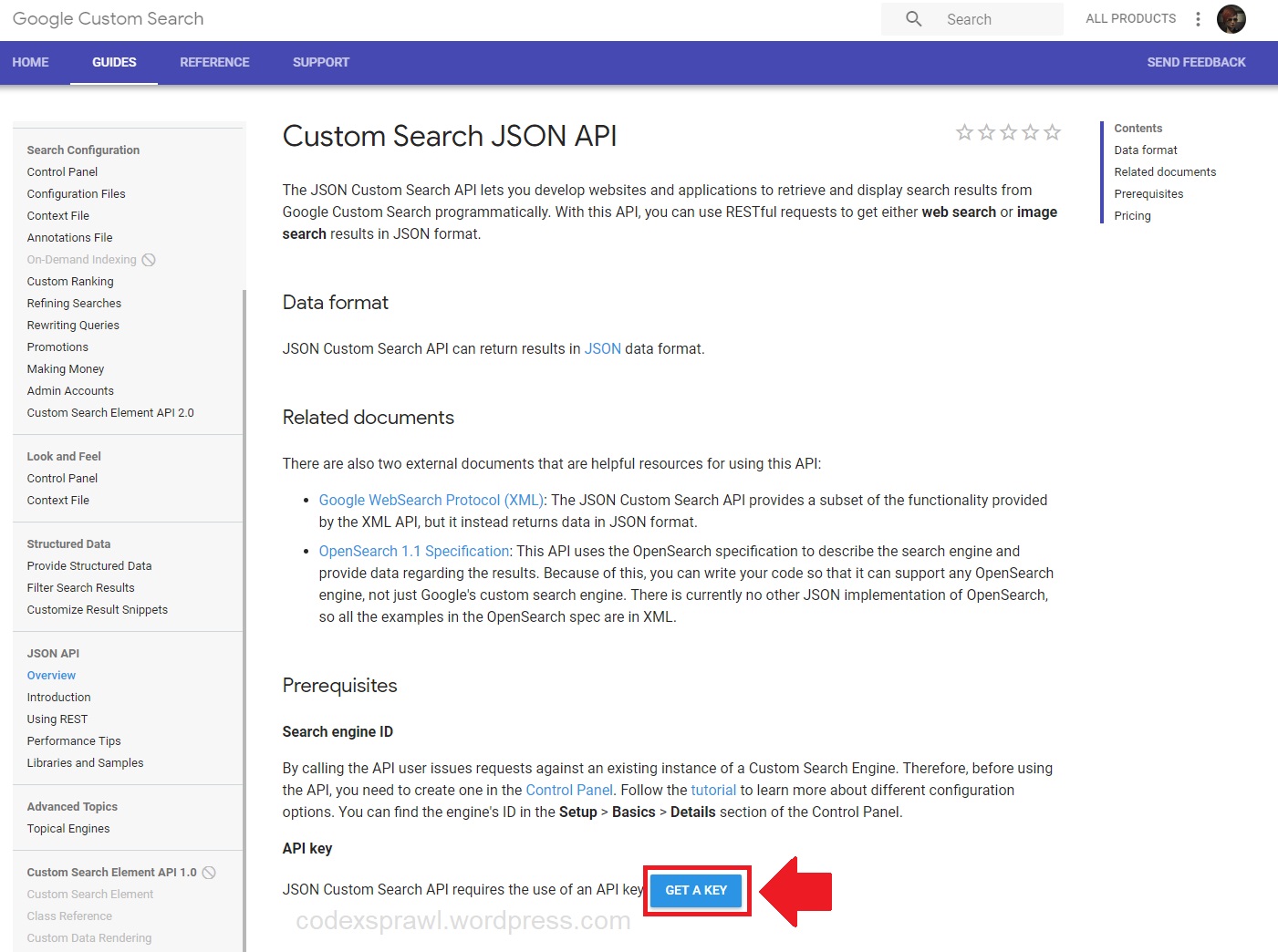1278x952 pixels.
Task: Click the Advanced Topics section heading
Action: pyautogui.click(x=72, y=807)
